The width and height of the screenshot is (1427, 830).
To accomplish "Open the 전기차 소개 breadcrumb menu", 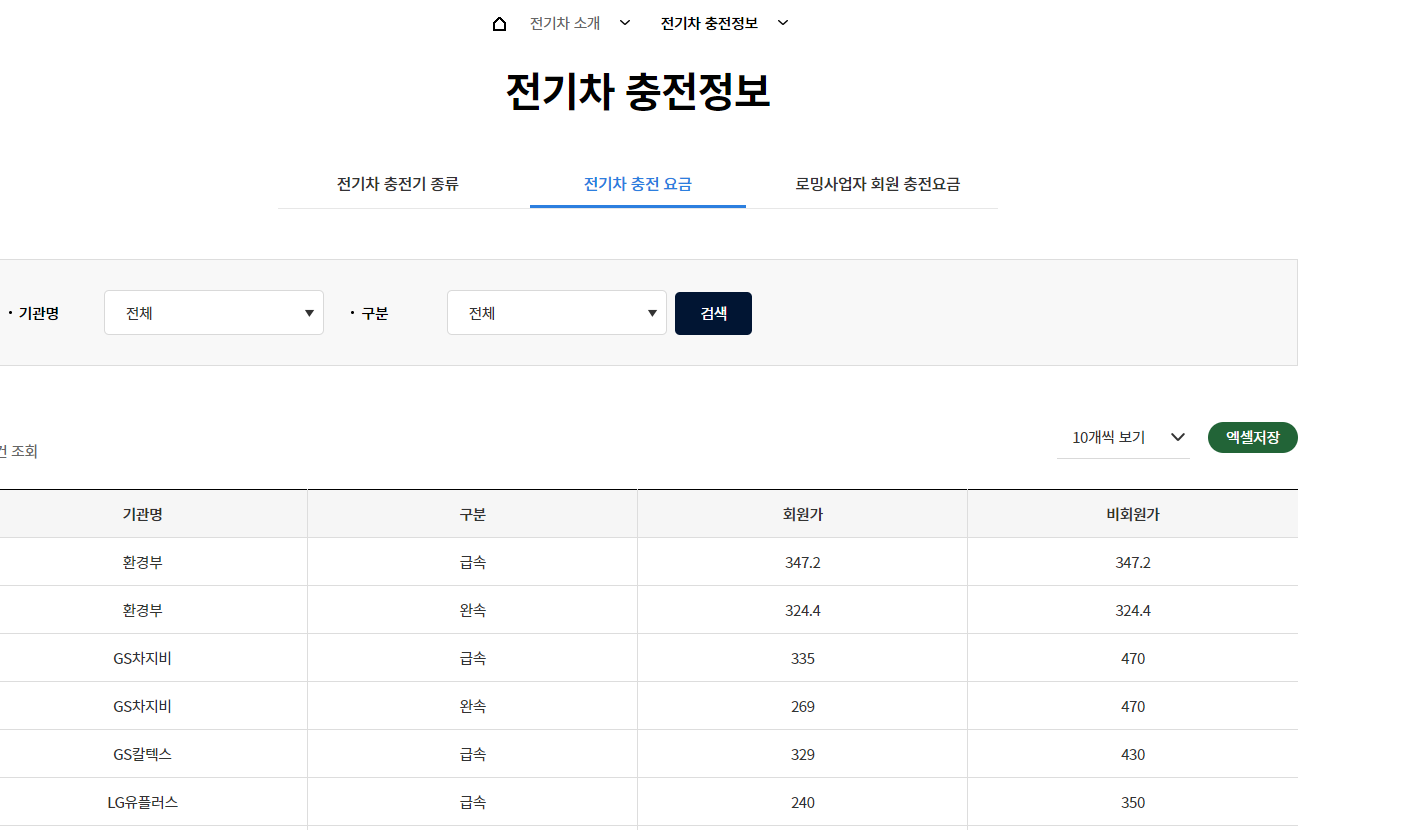I will 565,23.
